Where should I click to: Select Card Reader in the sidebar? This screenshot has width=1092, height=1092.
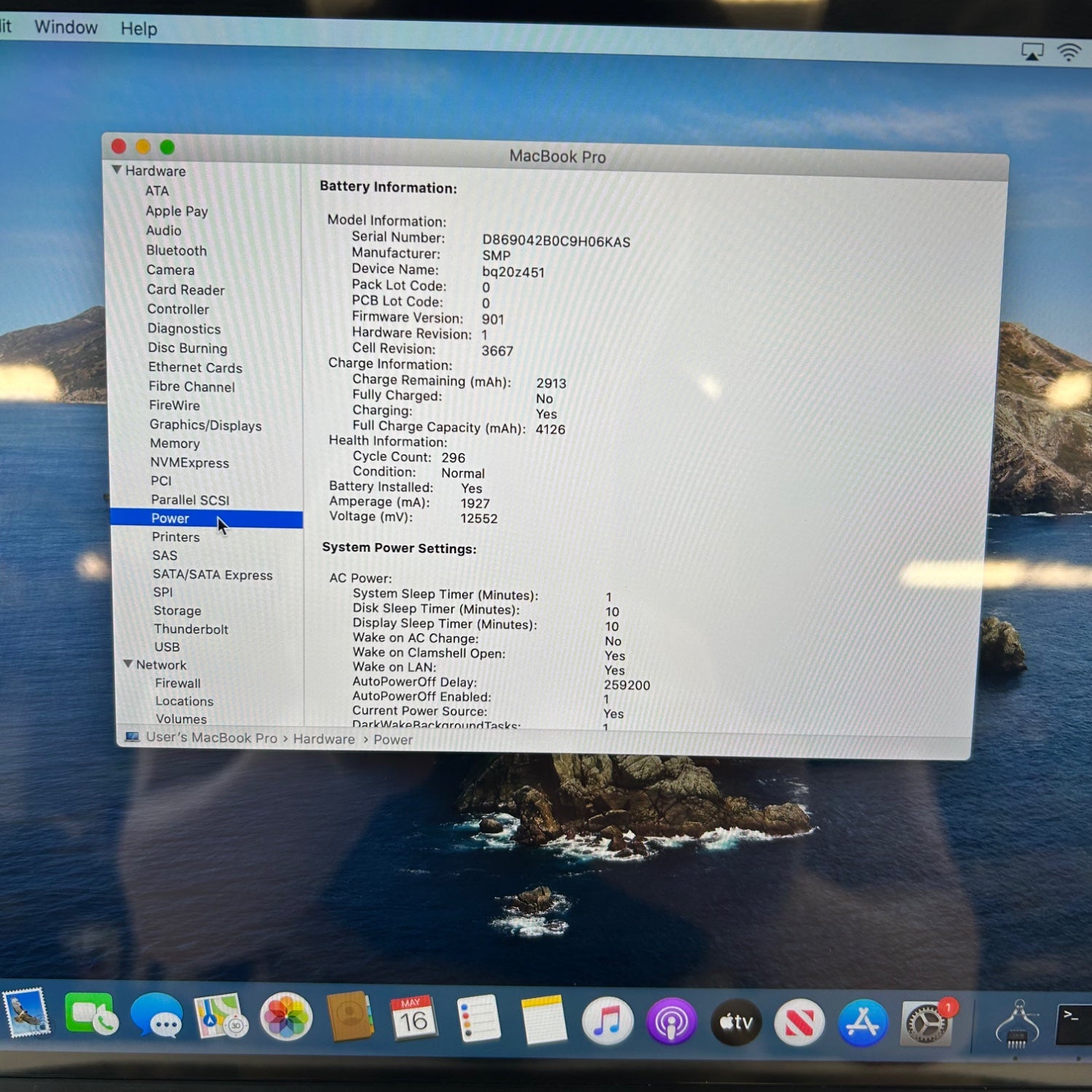(x=186, y=290)
